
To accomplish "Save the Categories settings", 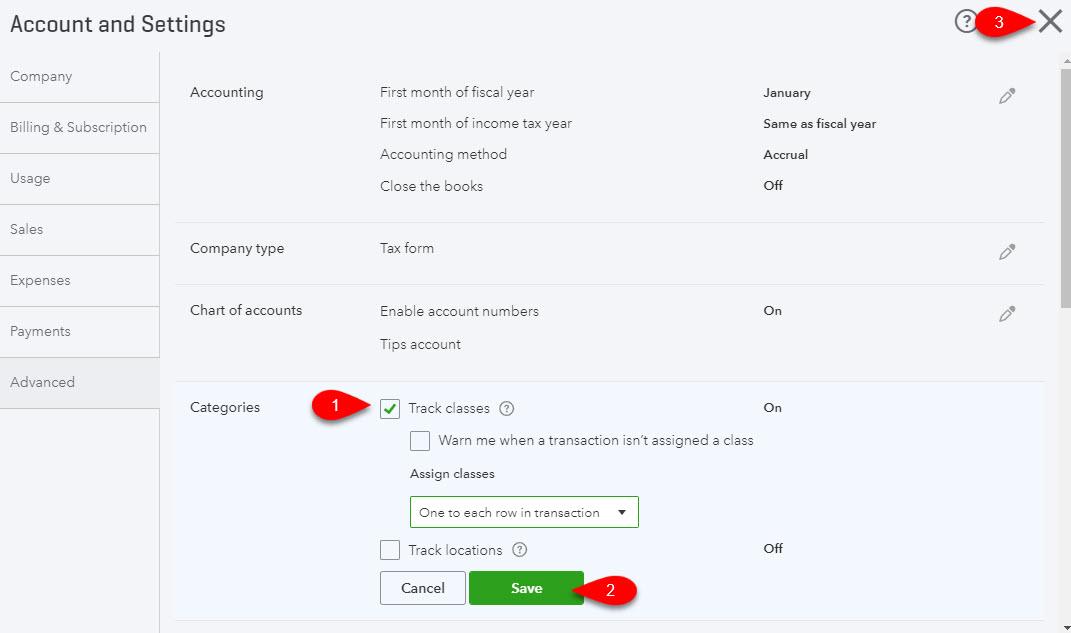I will pyautogui.click(x=526, y=588).
